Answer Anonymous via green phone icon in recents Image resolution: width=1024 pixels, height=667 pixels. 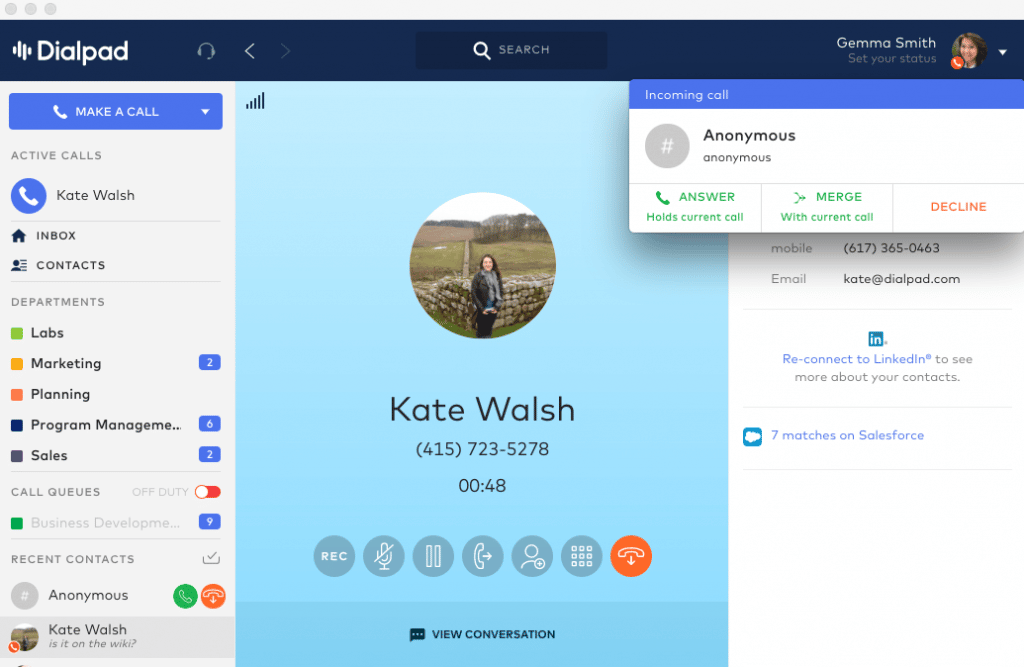(x=185, y=596)
